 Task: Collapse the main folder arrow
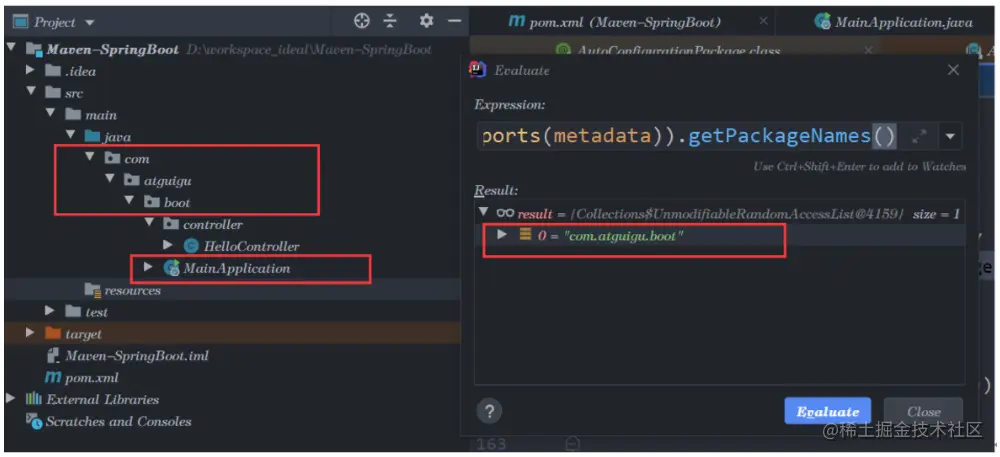click(x=51, y=114)
